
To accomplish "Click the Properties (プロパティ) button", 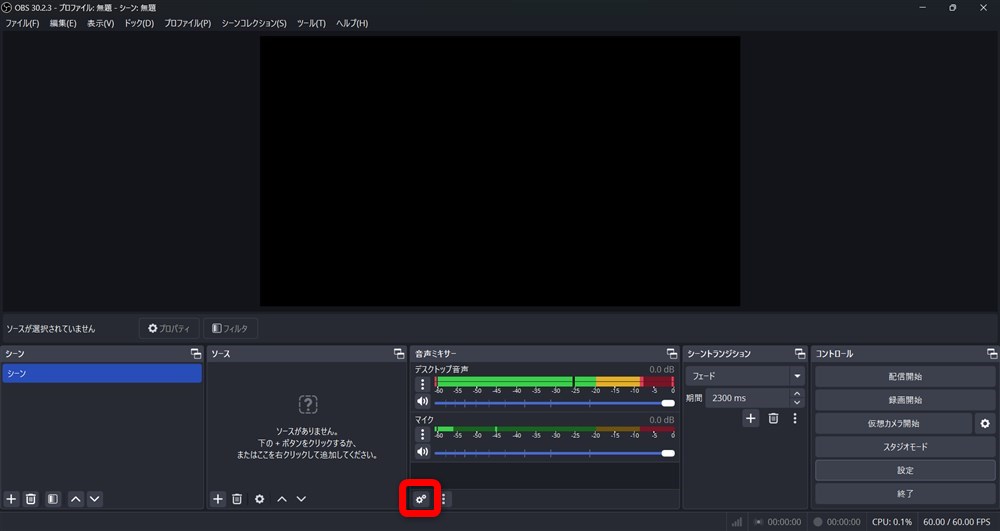I will point(169,328).
